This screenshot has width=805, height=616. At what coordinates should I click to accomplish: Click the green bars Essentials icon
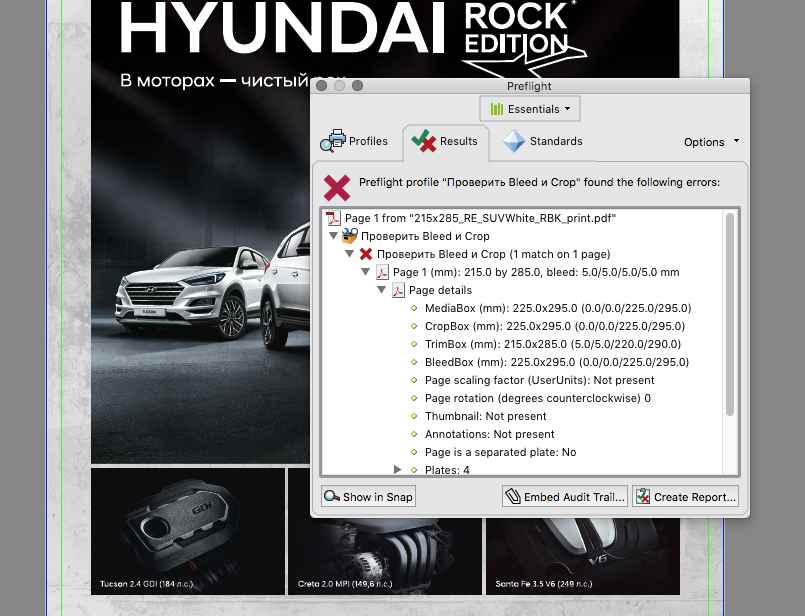click(x=496, y=109)
